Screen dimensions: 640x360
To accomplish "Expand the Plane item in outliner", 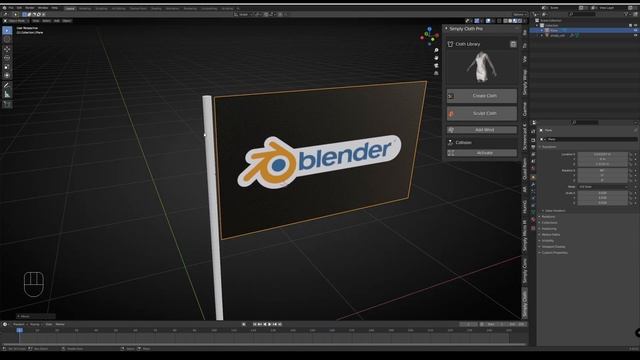I will 542,30.
